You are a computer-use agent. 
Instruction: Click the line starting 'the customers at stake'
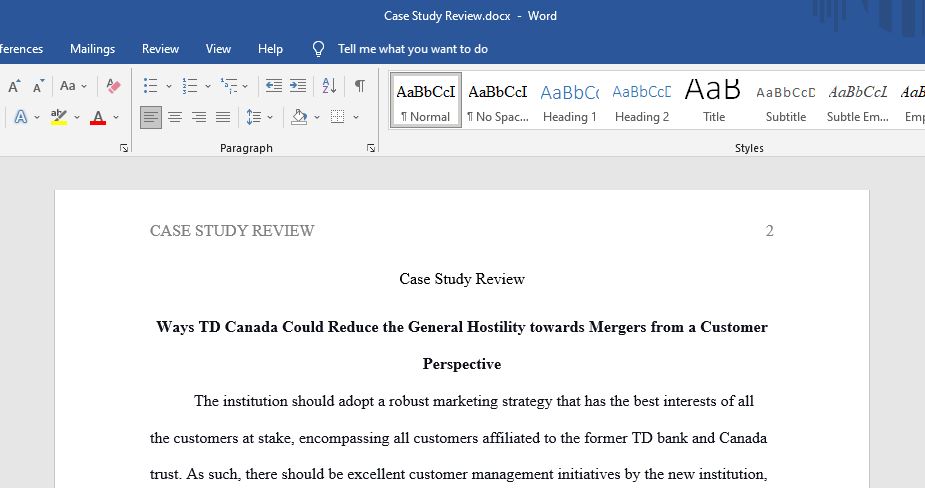coord(458,438)
